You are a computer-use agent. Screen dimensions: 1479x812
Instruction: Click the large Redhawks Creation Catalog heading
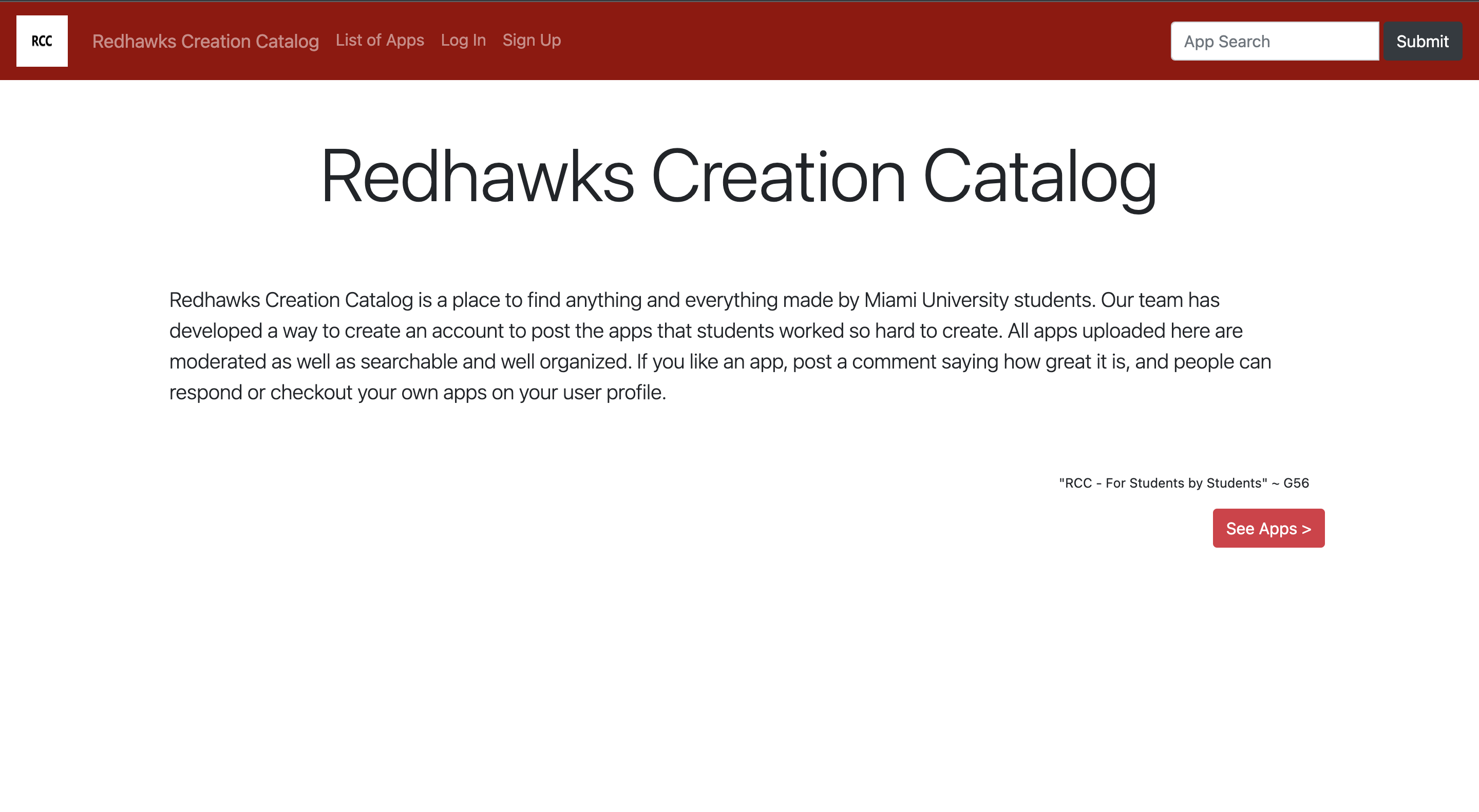tap(739, 176)
